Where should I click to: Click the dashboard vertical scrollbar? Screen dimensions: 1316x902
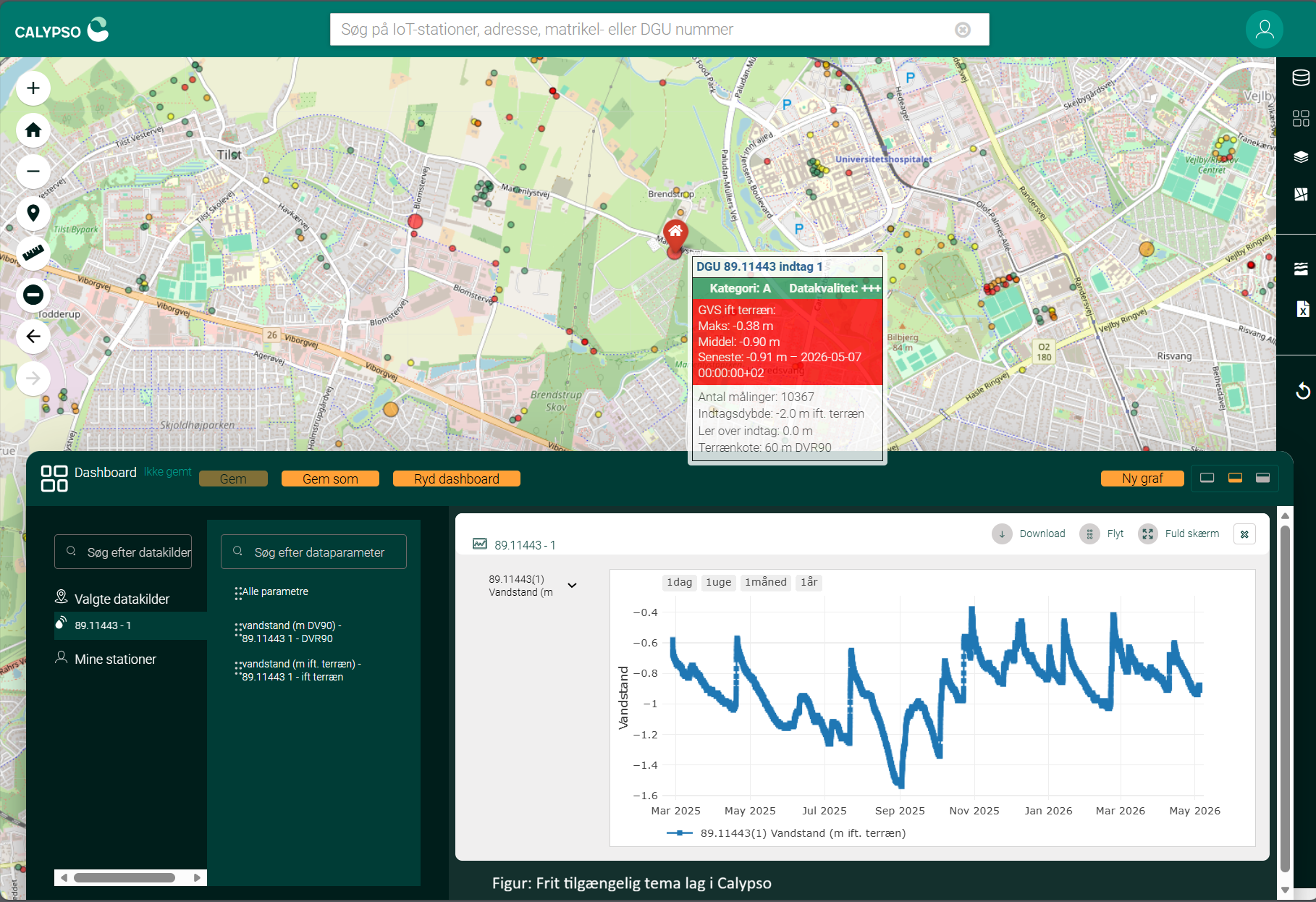(1285, 699)
